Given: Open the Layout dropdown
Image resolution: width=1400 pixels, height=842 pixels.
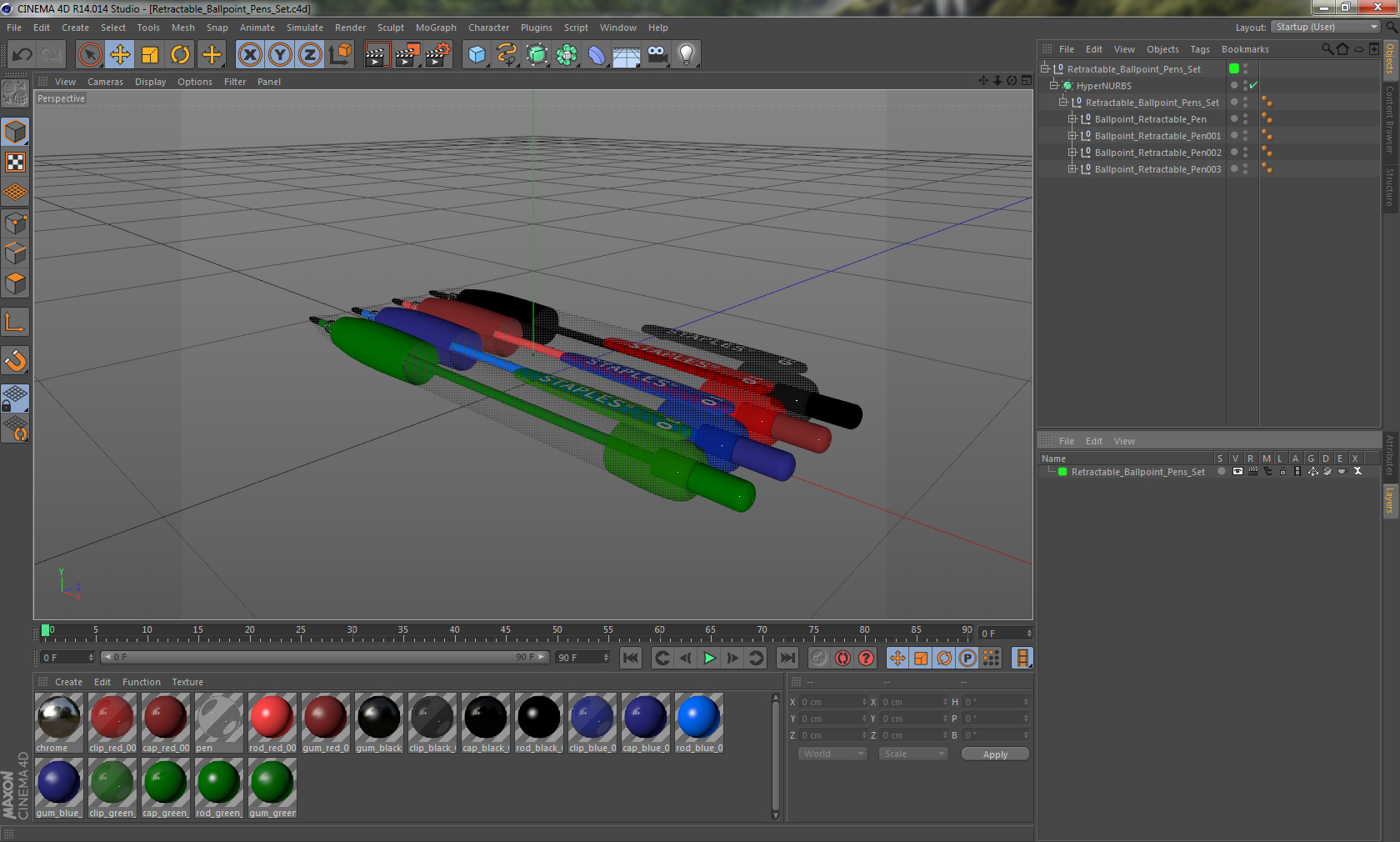Looking at the screenshot, I should (x=1326, y=27).
